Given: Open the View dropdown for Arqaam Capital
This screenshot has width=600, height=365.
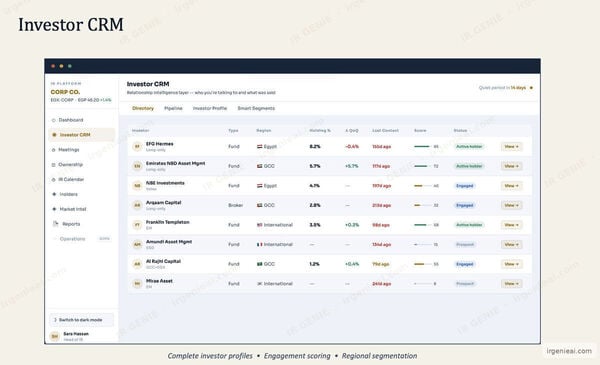Looking at the screenshot, I should pyautogui.click(x=511, y=205).
